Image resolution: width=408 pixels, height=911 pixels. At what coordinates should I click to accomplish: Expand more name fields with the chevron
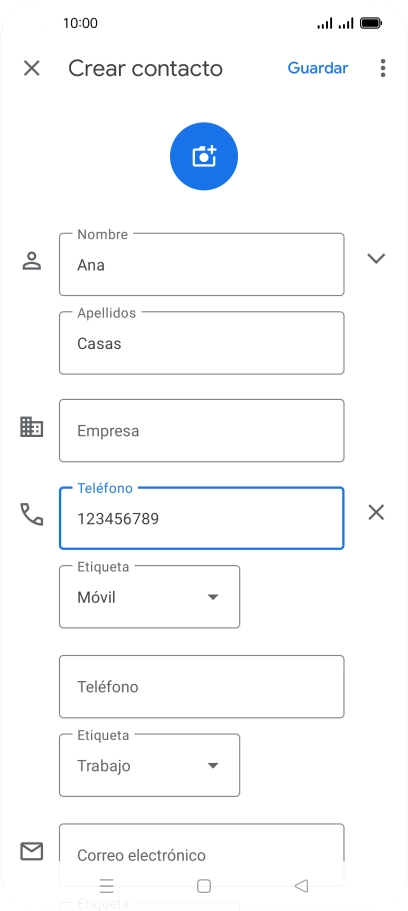[376, 259]
